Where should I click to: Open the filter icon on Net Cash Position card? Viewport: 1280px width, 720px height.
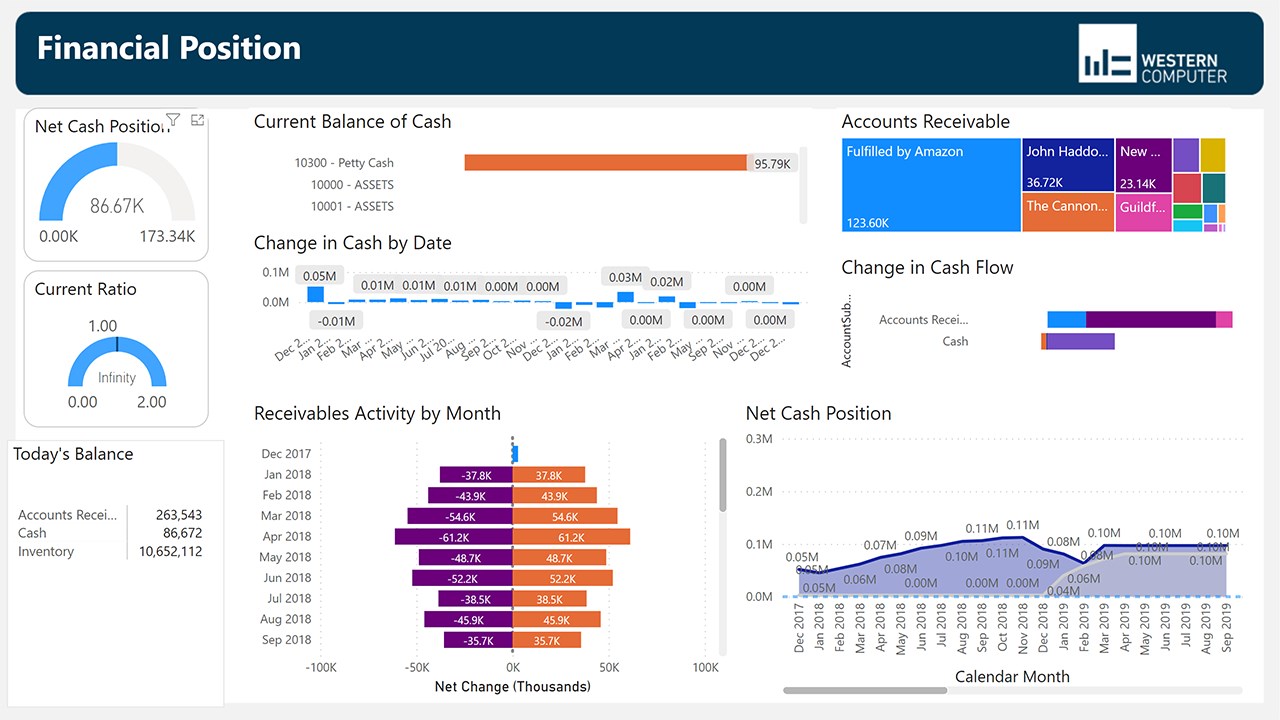click(x=173, y=120)
